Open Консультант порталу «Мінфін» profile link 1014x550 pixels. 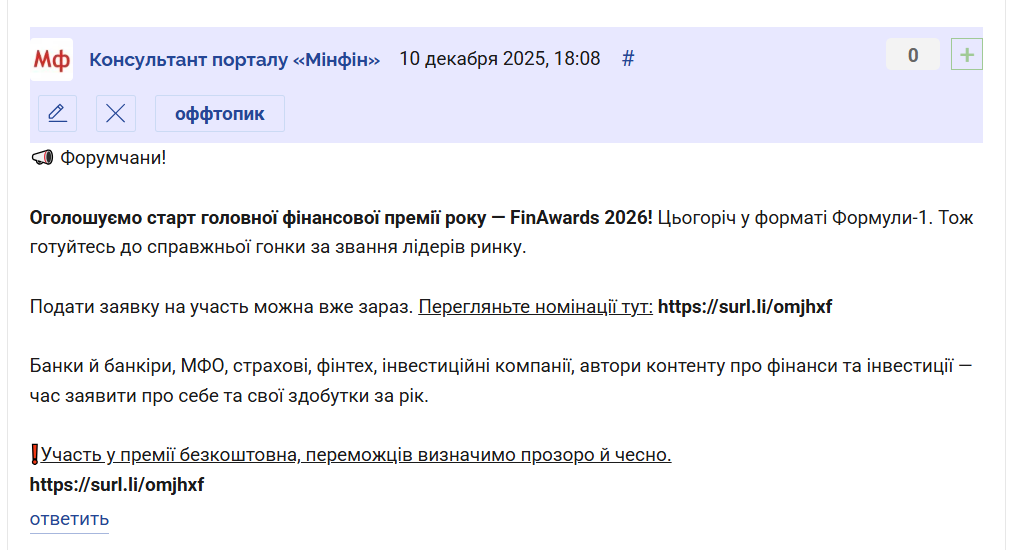click(x=235, y=59)
